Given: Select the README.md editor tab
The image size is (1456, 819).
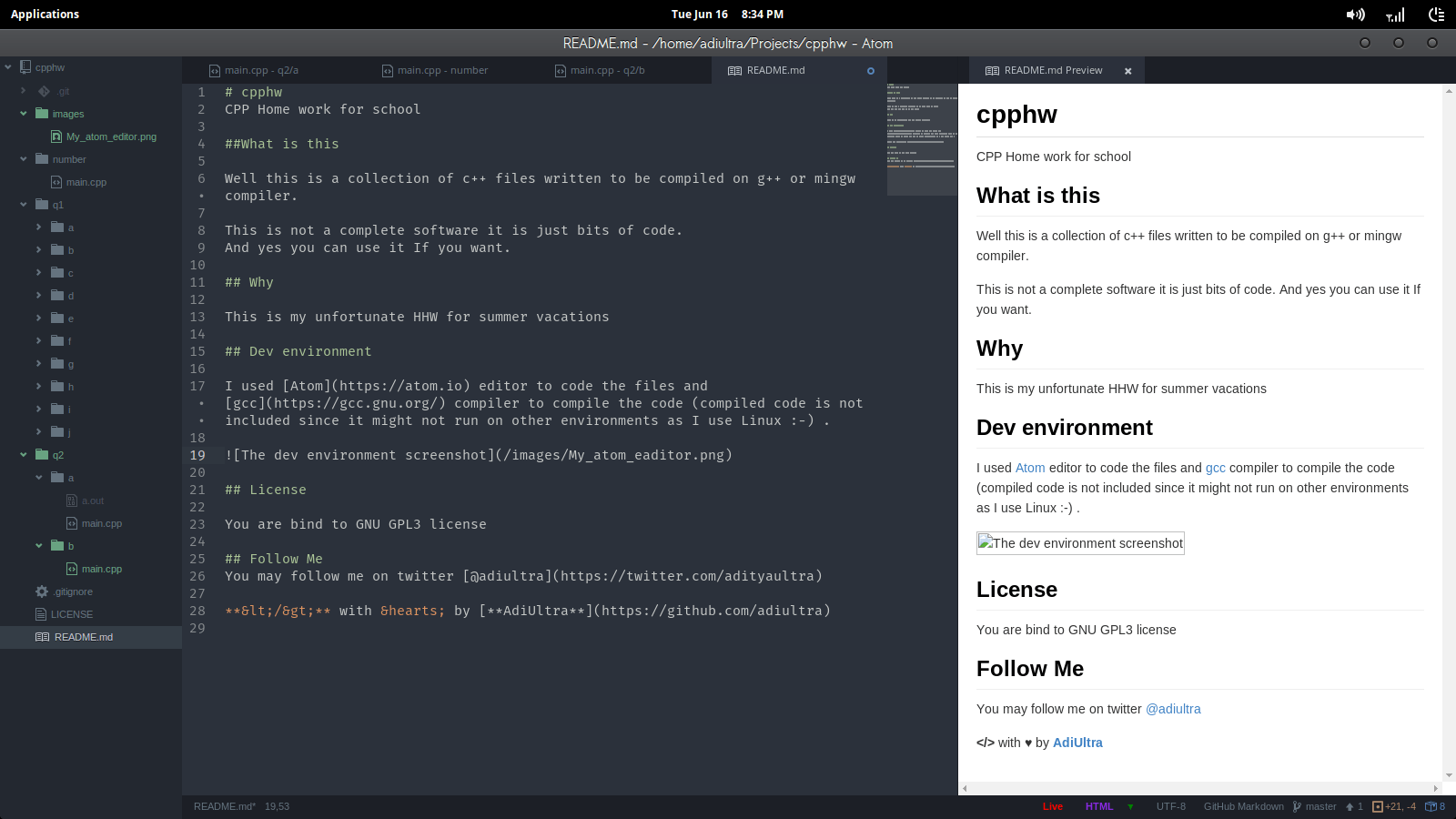Looking at the screenshot, I should pos(799,71).
